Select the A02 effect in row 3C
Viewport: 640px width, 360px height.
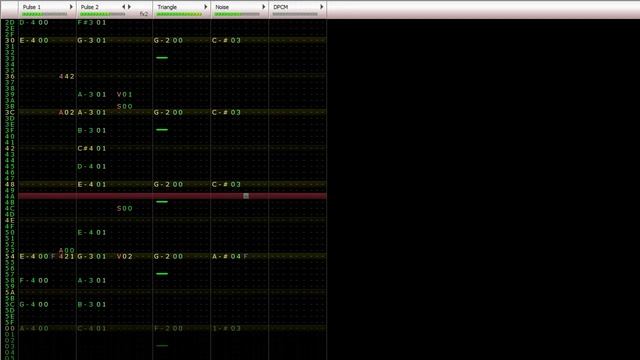[67, 112]
